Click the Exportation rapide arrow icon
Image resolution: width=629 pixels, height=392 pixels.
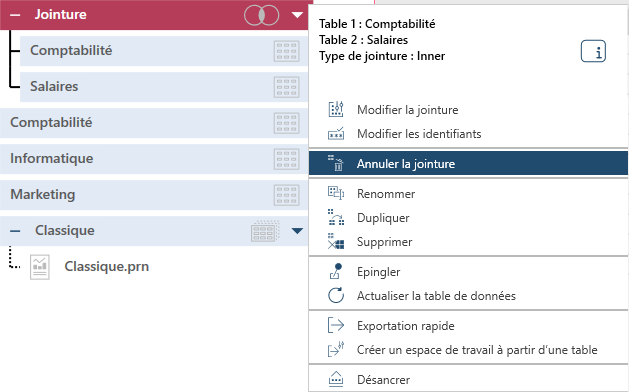click(x=336, y=325)
